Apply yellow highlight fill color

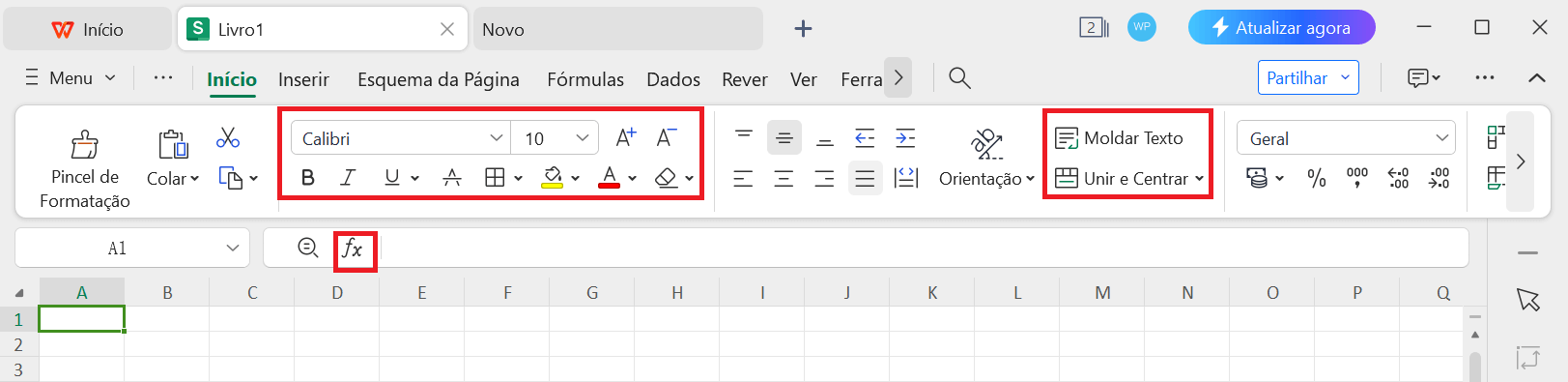click(552, 178)
